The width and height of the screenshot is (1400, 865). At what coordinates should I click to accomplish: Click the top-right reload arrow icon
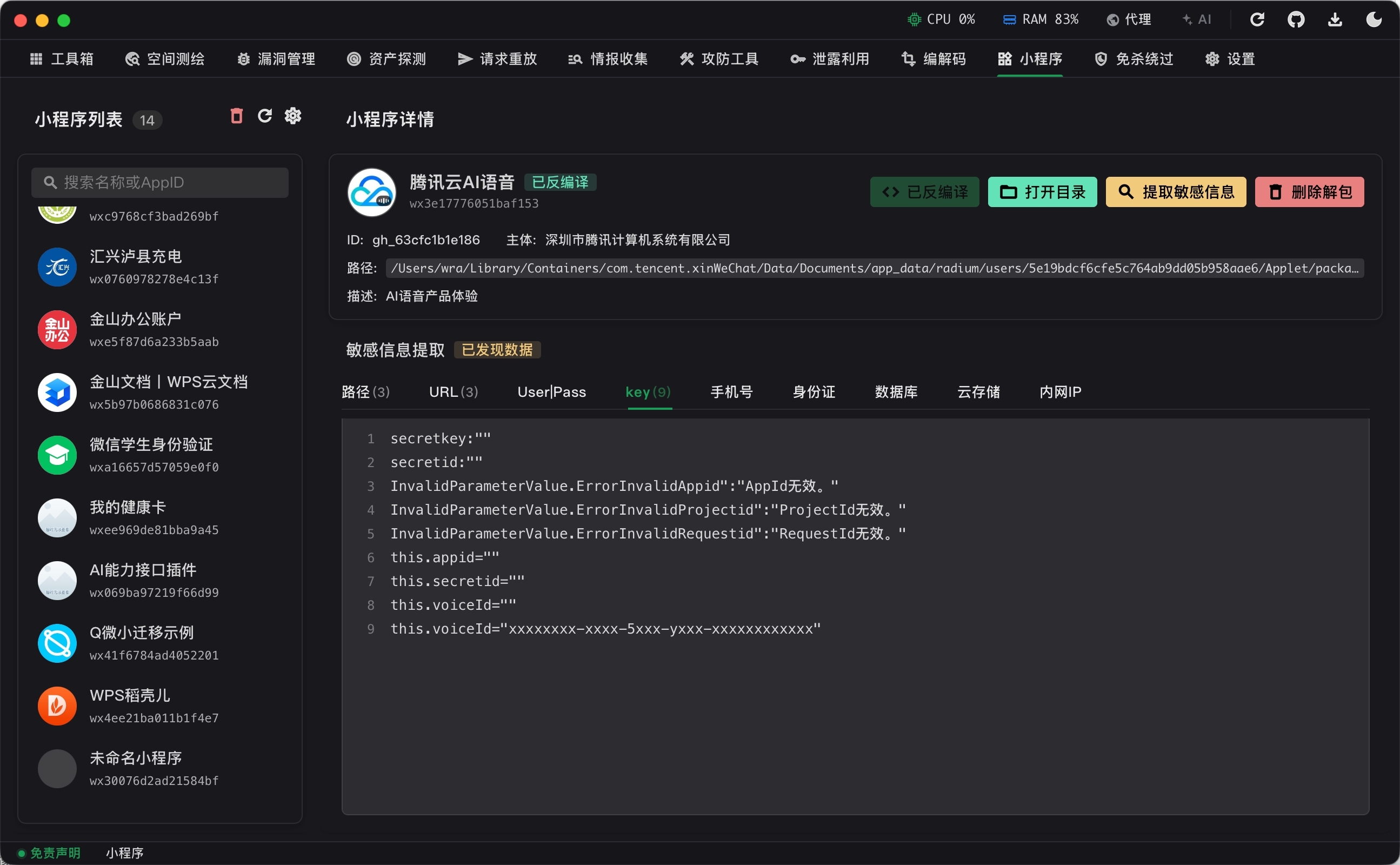(x=1257, y=19)
